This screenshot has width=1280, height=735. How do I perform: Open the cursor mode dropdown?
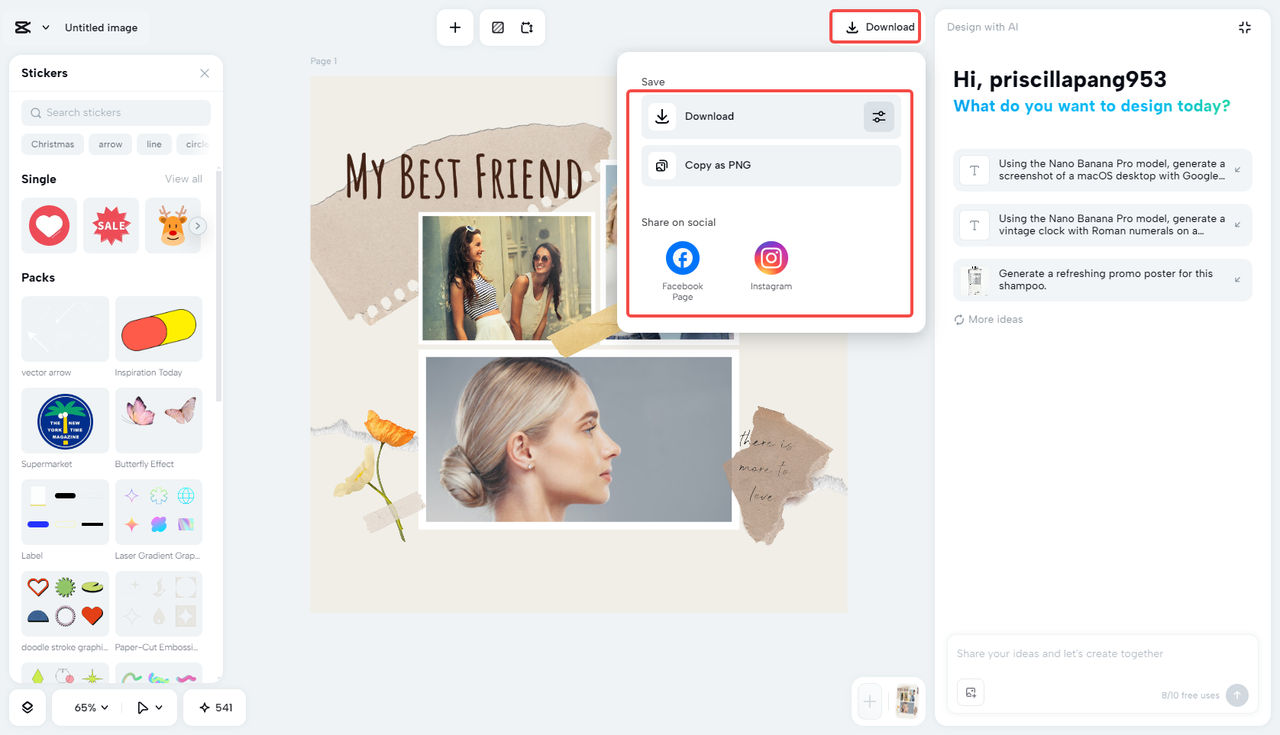pyautogui.click(x=148, y=707)
